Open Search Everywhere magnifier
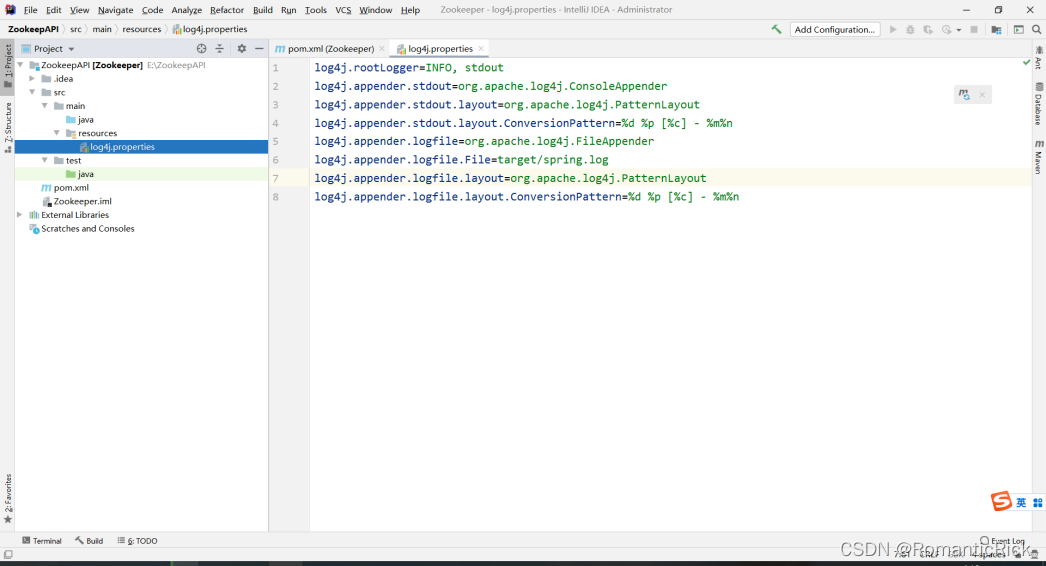 point(1037,29)
